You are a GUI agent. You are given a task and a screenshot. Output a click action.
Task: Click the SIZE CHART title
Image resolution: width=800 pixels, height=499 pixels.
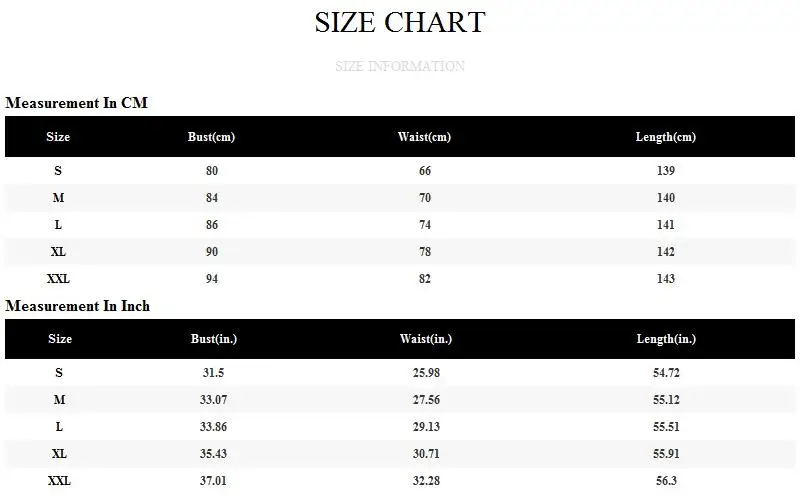[400, 22]
